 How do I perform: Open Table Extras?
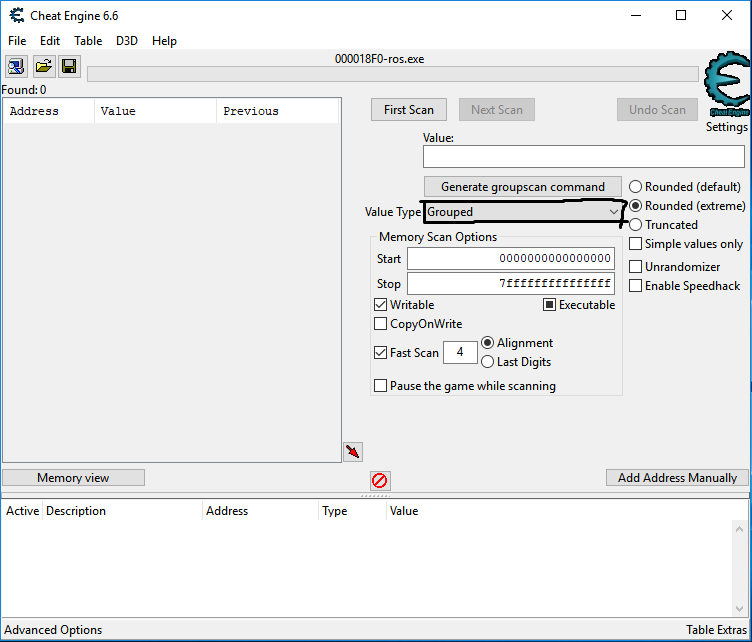[x=716, y=630]
